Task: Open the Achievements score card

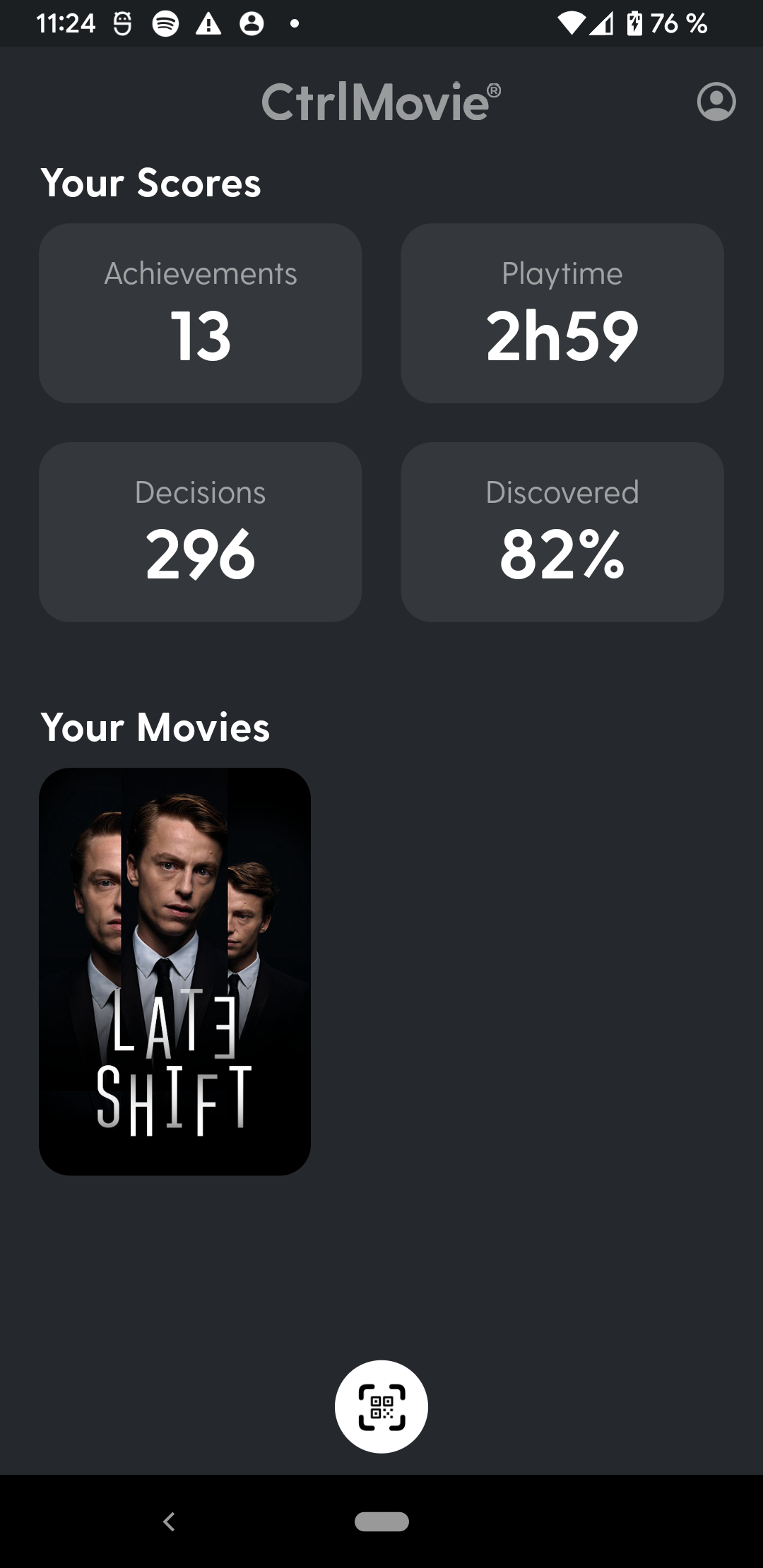Action: pyautogui.click(x=201, y=314)
